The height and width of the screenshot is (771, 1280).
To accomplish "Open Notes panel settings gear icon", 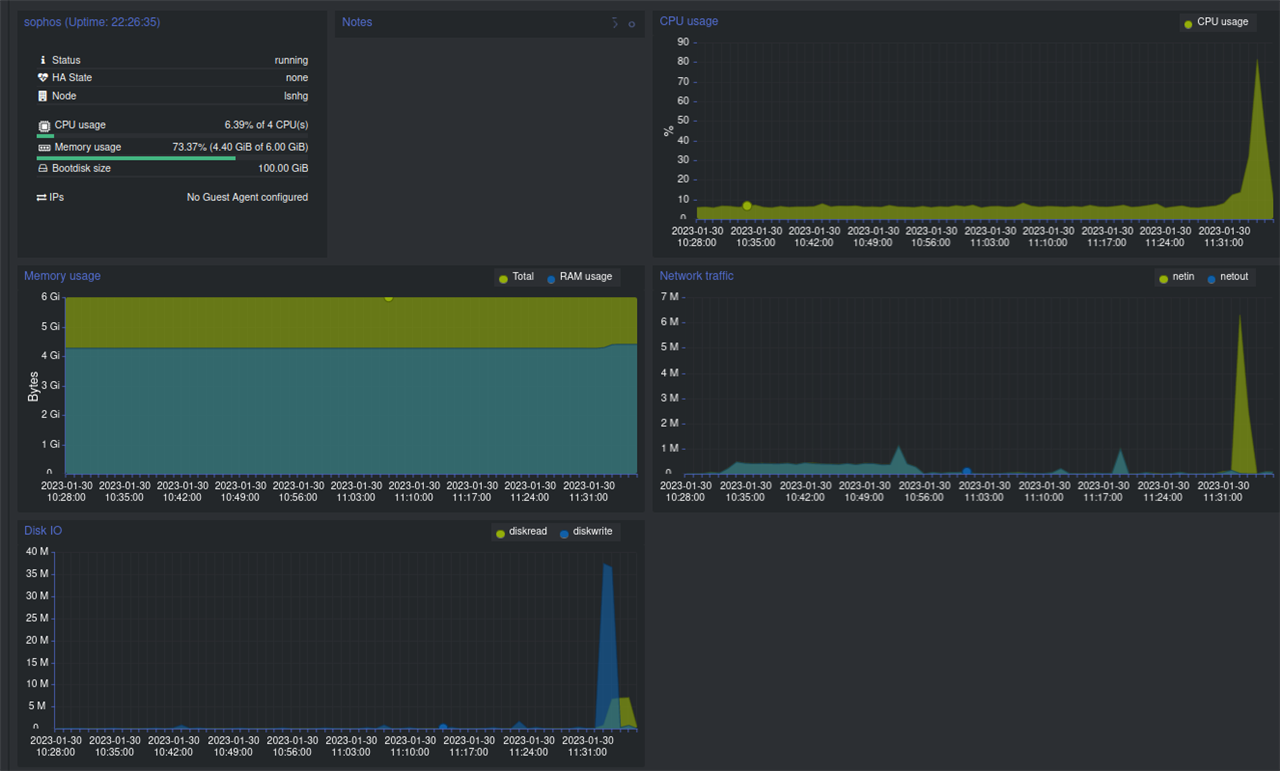I will pyautogui.click(x=632, y=24).
